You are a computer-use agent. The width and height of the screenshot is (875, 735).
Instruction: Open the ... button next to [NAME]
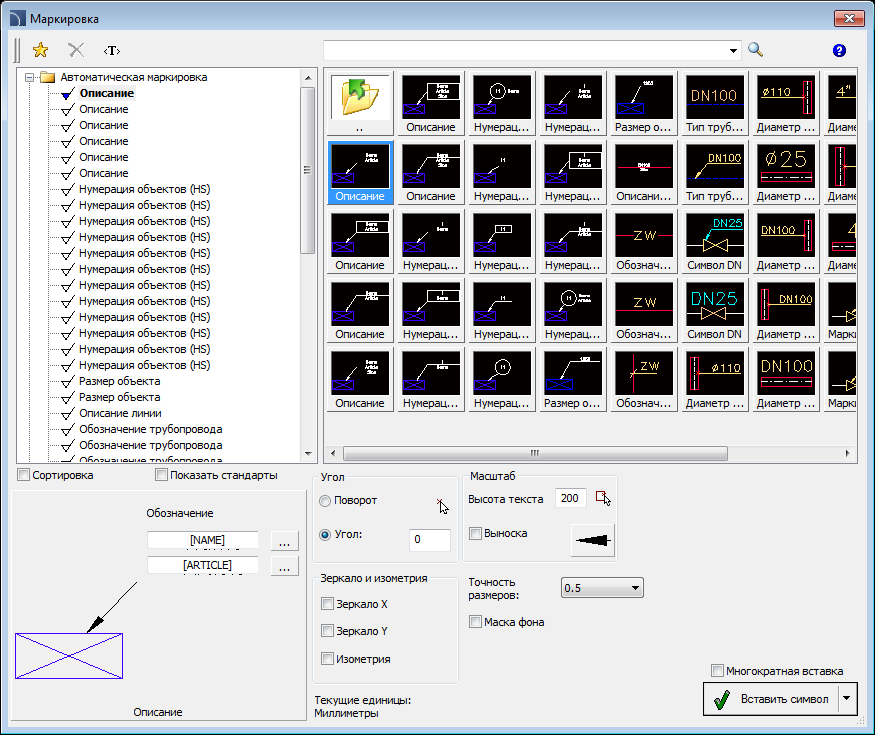(x=284, y=540)
